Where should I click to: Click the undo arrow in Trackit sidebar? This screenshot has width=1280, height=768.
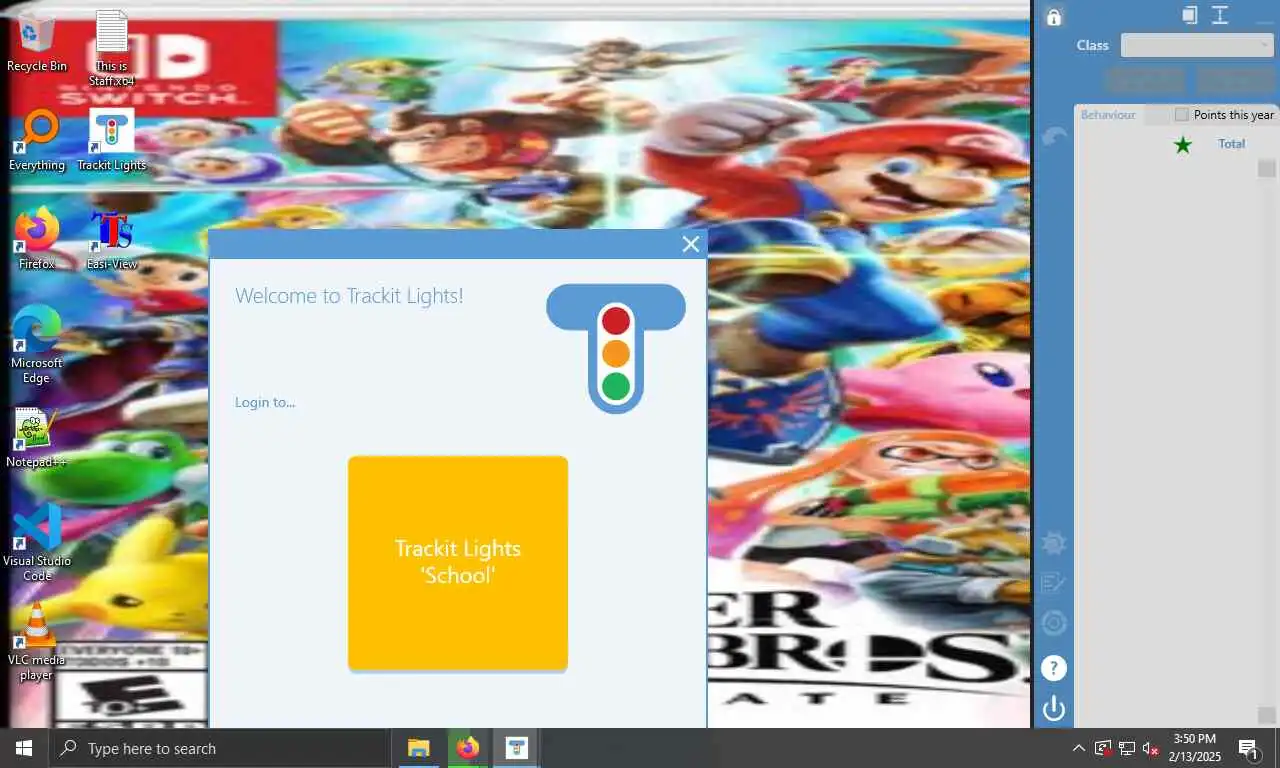(x=1054, y=137)
